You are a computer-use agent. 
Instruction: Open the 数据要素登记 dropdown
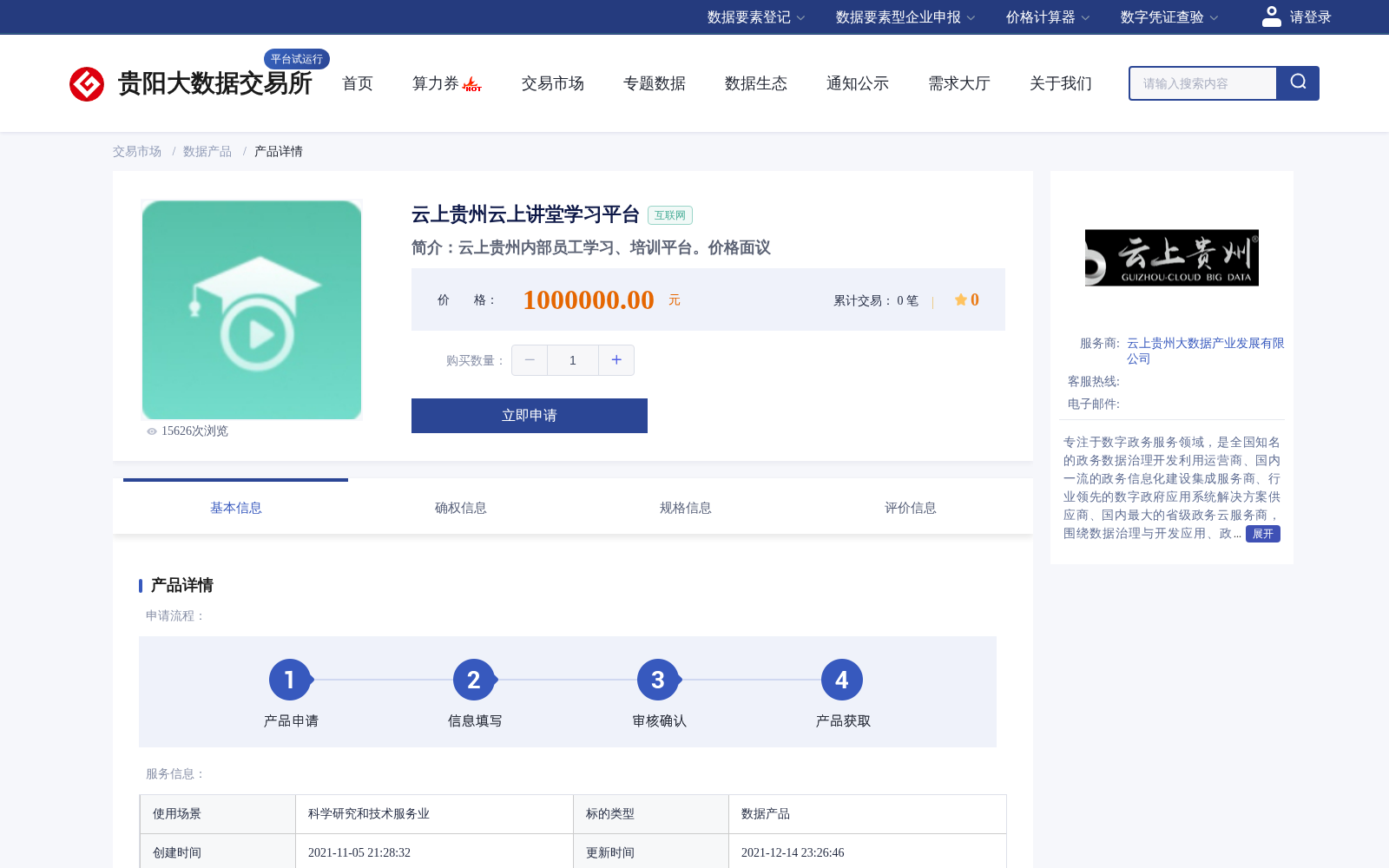coord(756,17)
